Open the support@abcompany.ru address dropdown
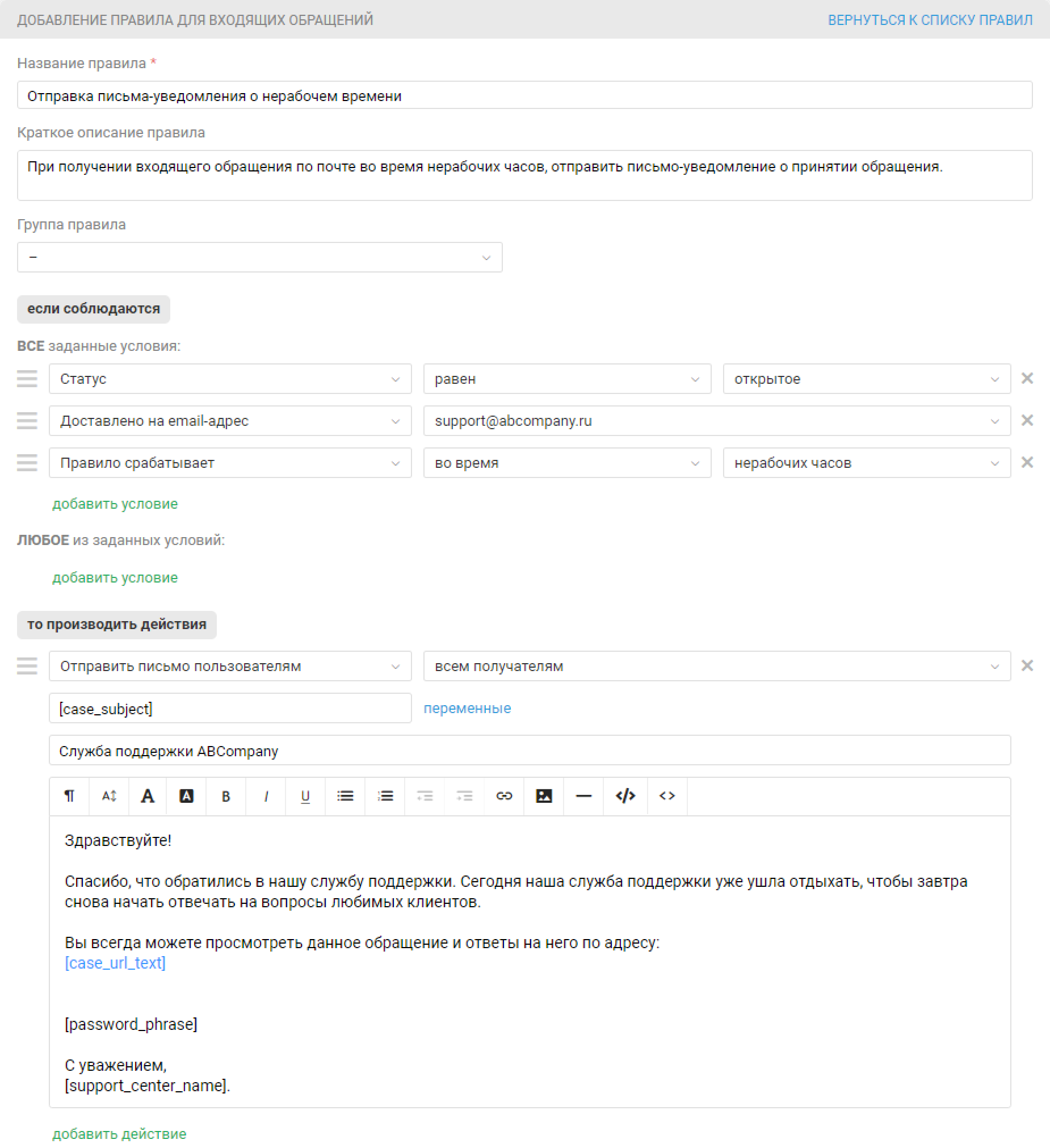Image resolution: width=1050 pixels, height=1148 pixels. coord(716,421)
